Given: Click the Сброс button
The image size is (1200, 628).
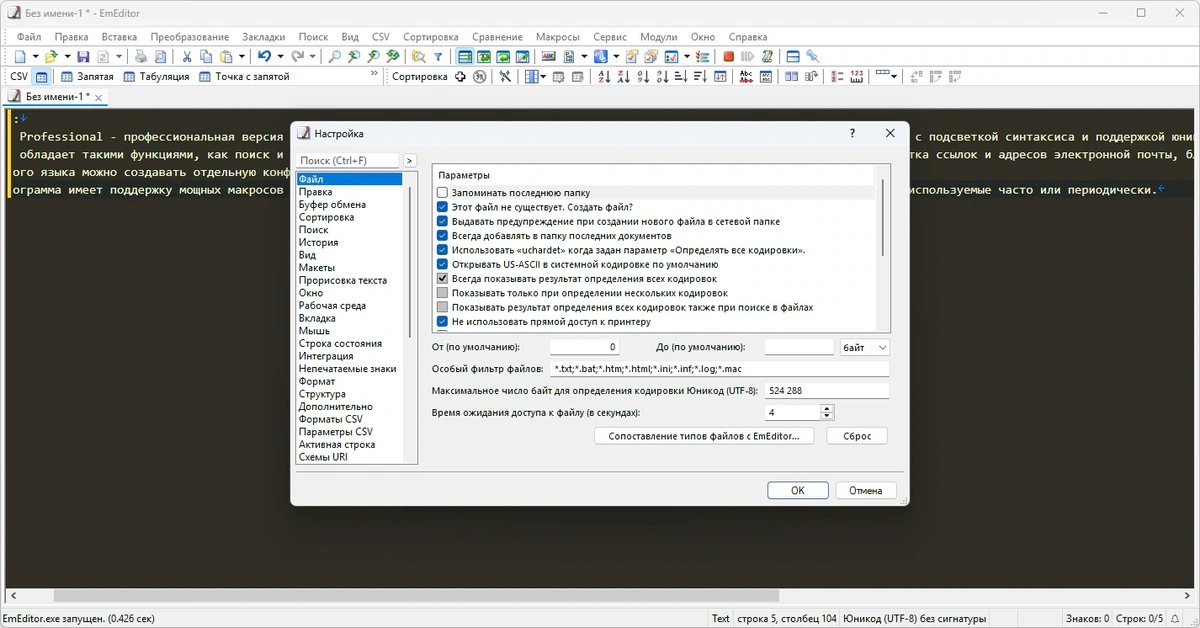Looking at the screenshot, I should pyautogui.click(x=857, y=436).
